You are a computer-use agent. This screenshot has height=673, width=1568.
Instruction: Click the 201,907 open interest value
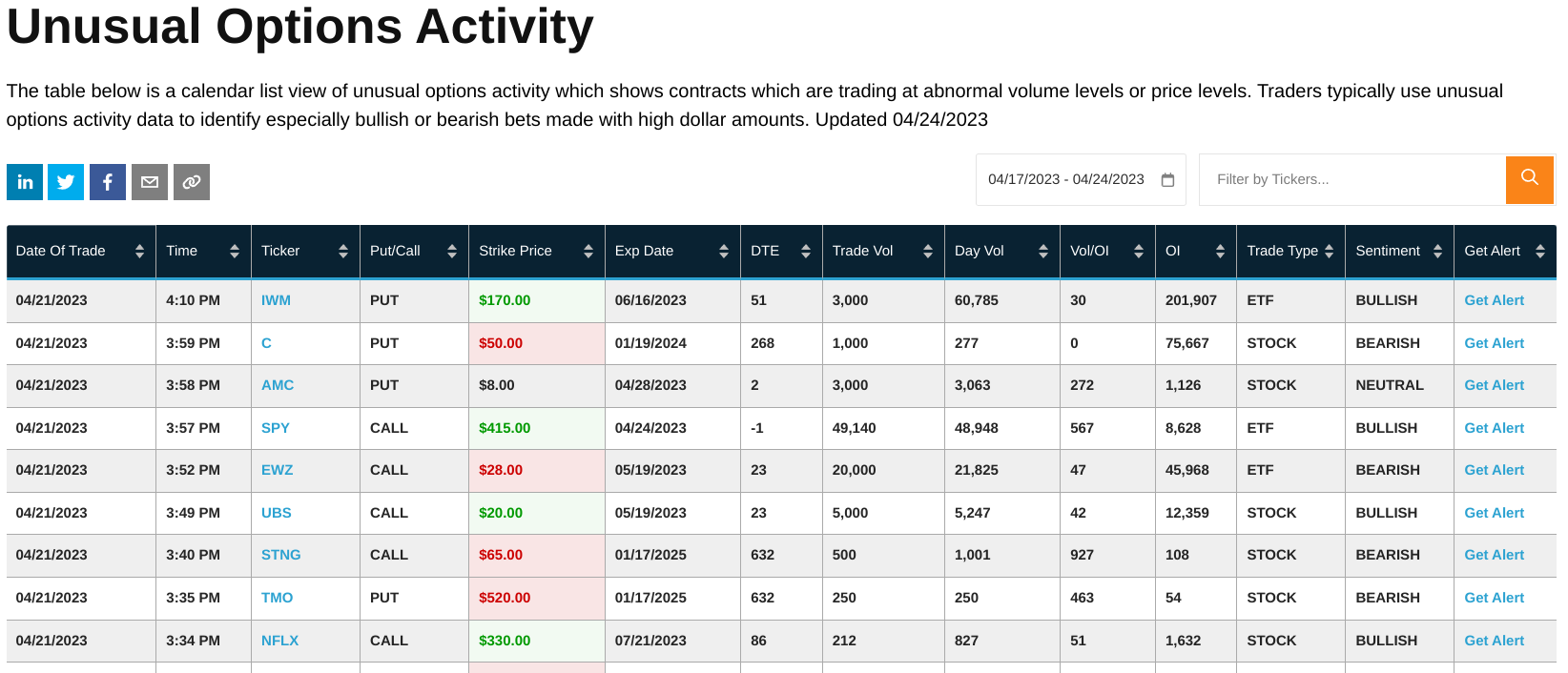[1191, 300]
